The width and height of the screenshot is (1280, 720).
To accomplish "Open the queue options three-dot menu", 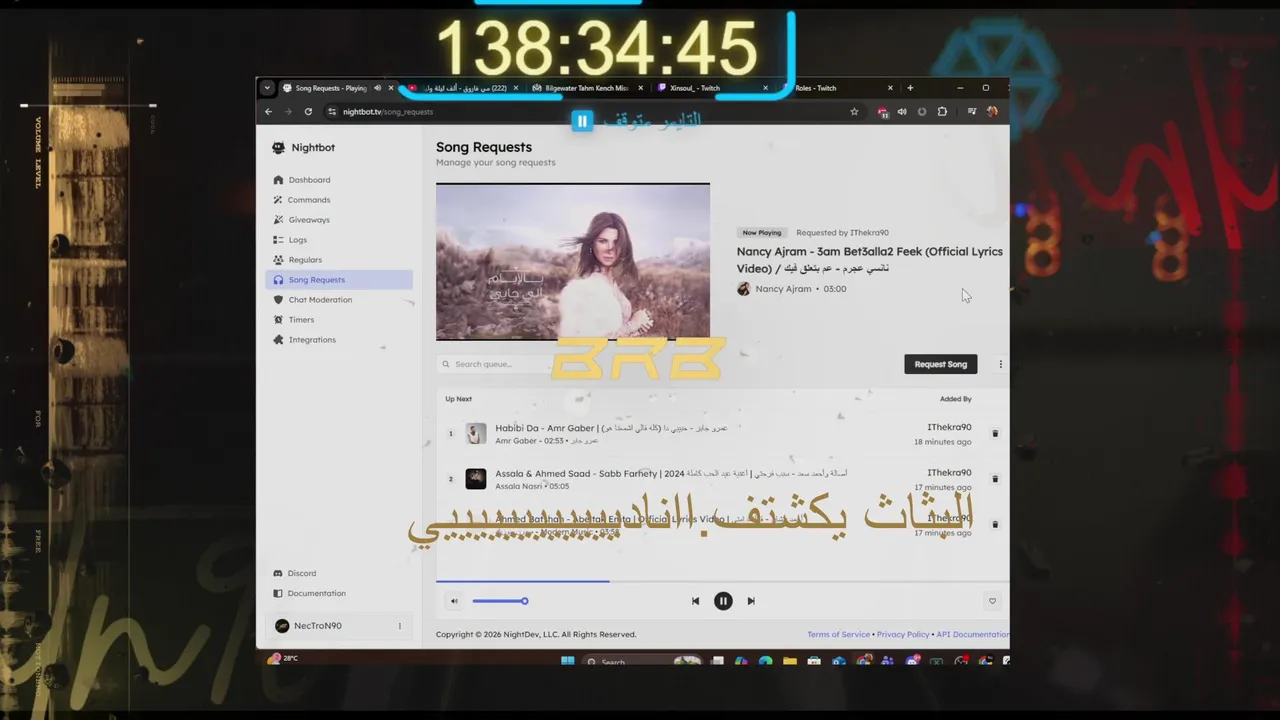I will (1000, 364).
